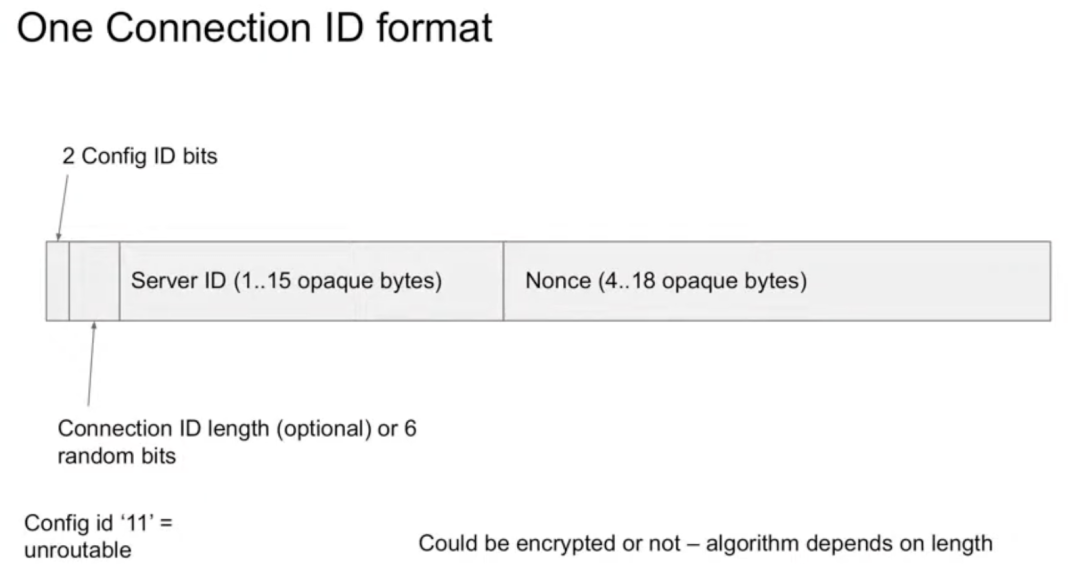
Task: Select the second small box before Server ID
Action: click(94, 281)
